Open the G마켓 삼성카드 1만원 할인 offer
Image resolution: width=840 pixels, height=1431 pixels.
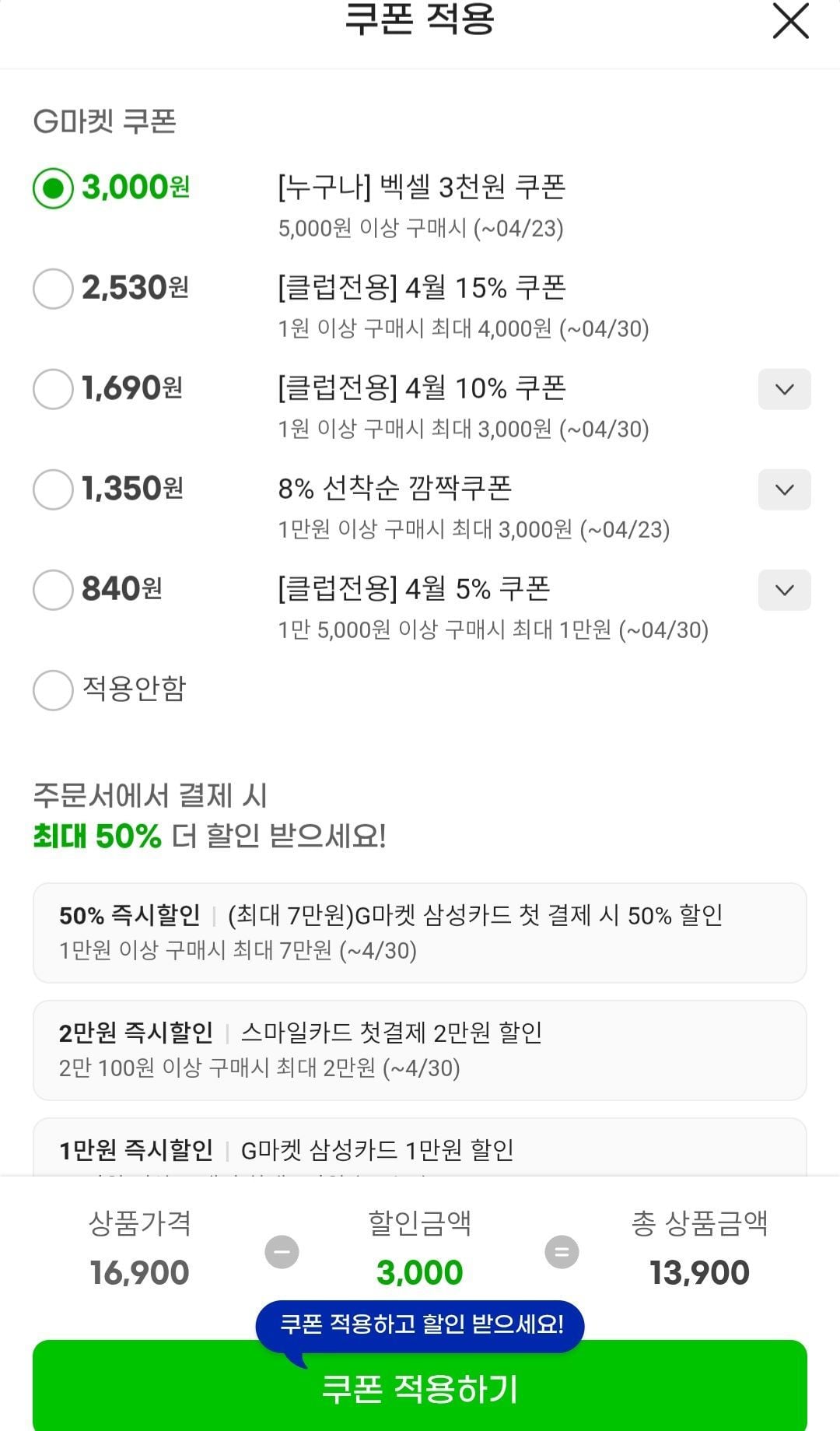[419, 1150]
